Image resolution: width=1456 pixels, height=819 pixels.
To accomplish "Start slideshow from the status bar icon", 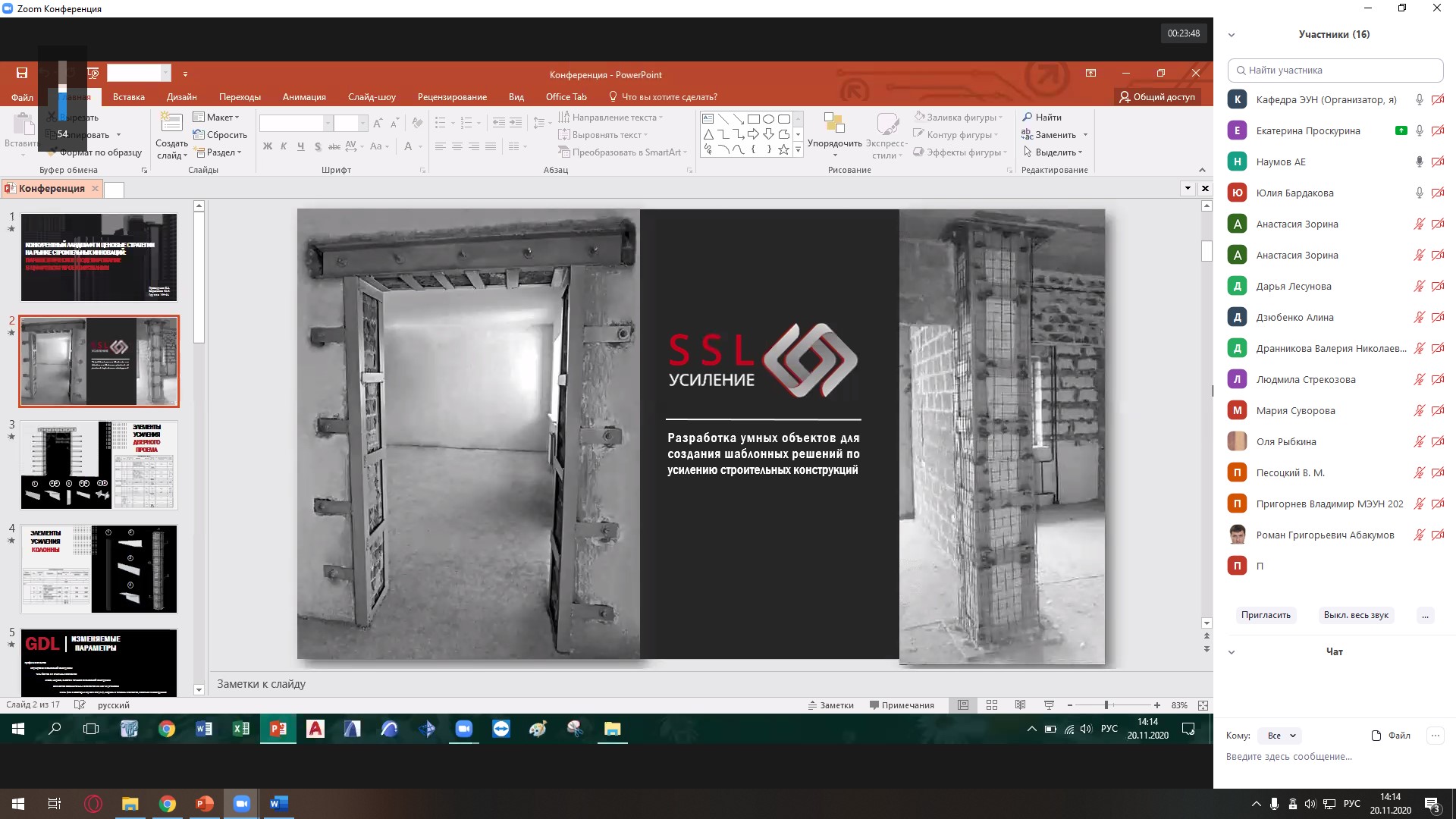I will (x=1050, y=705).
